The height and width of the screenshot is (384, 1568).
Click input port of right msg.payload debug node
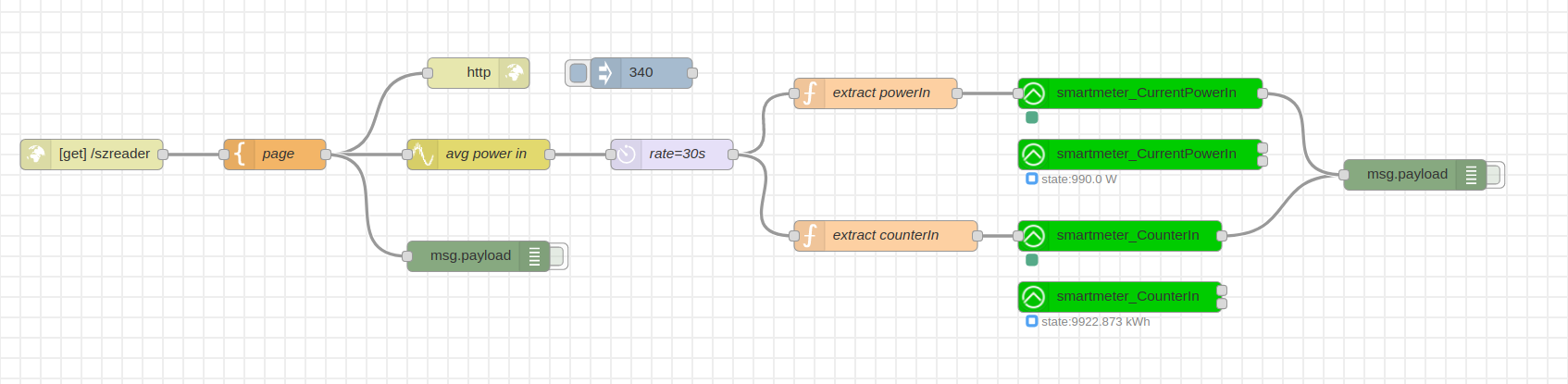pyautogui.click(x=1344, y=175)
